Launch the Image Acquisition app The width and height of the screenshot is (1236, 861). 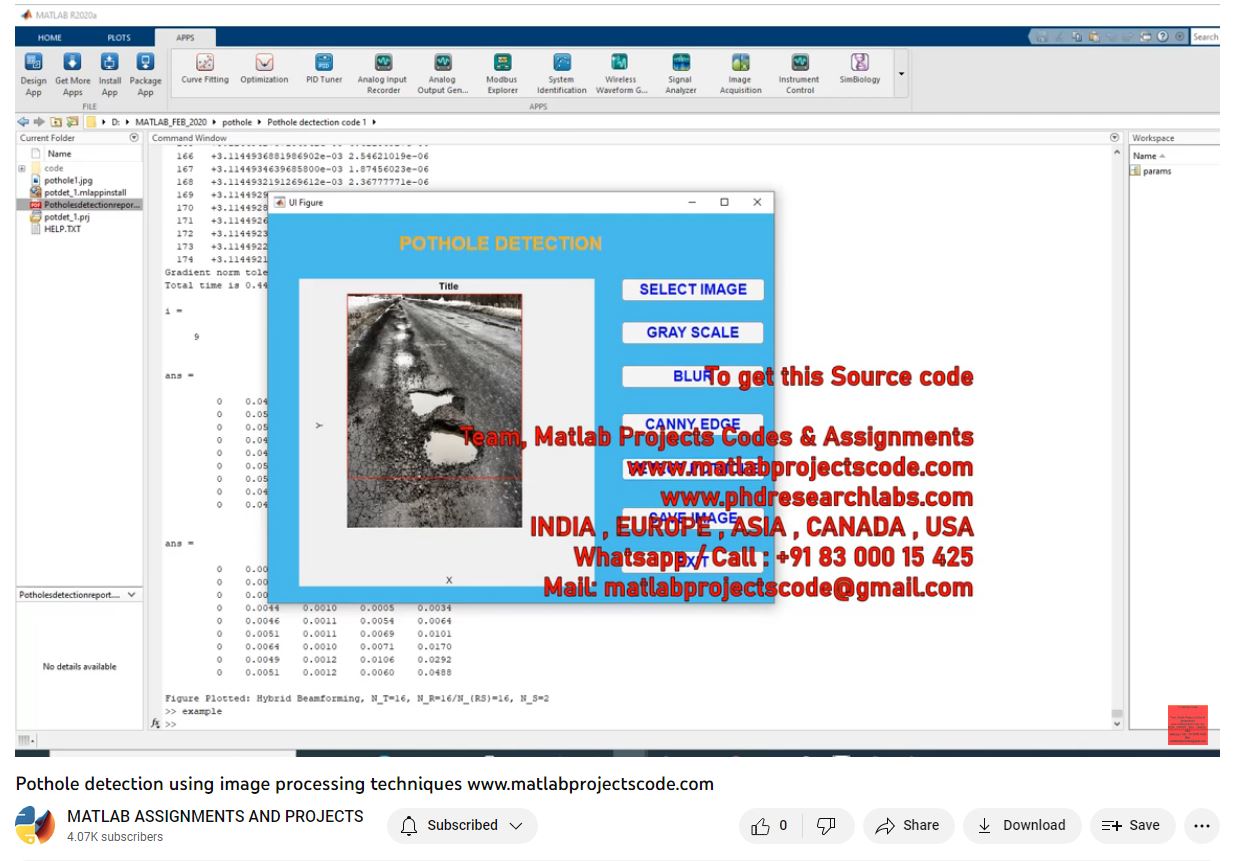tap(740, 74)
